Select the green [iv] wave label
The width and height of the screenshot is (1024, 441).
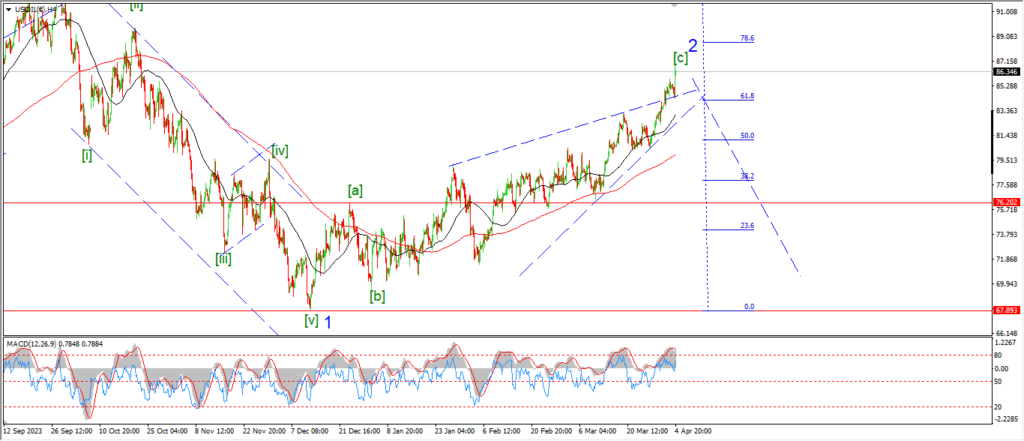tap(280, 151)
